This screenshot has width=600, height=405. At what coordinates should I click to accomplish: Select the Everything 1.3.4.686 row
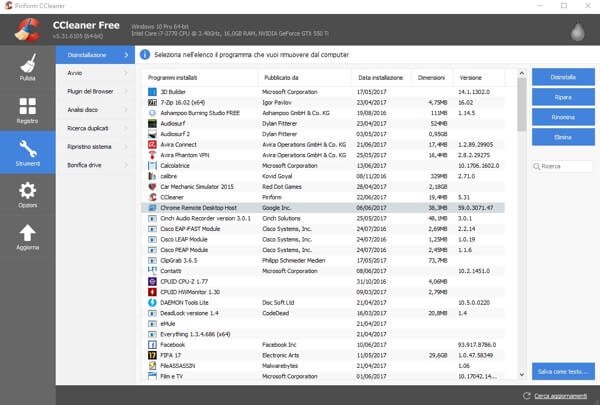pyautogui.click(x=323, y=334)
